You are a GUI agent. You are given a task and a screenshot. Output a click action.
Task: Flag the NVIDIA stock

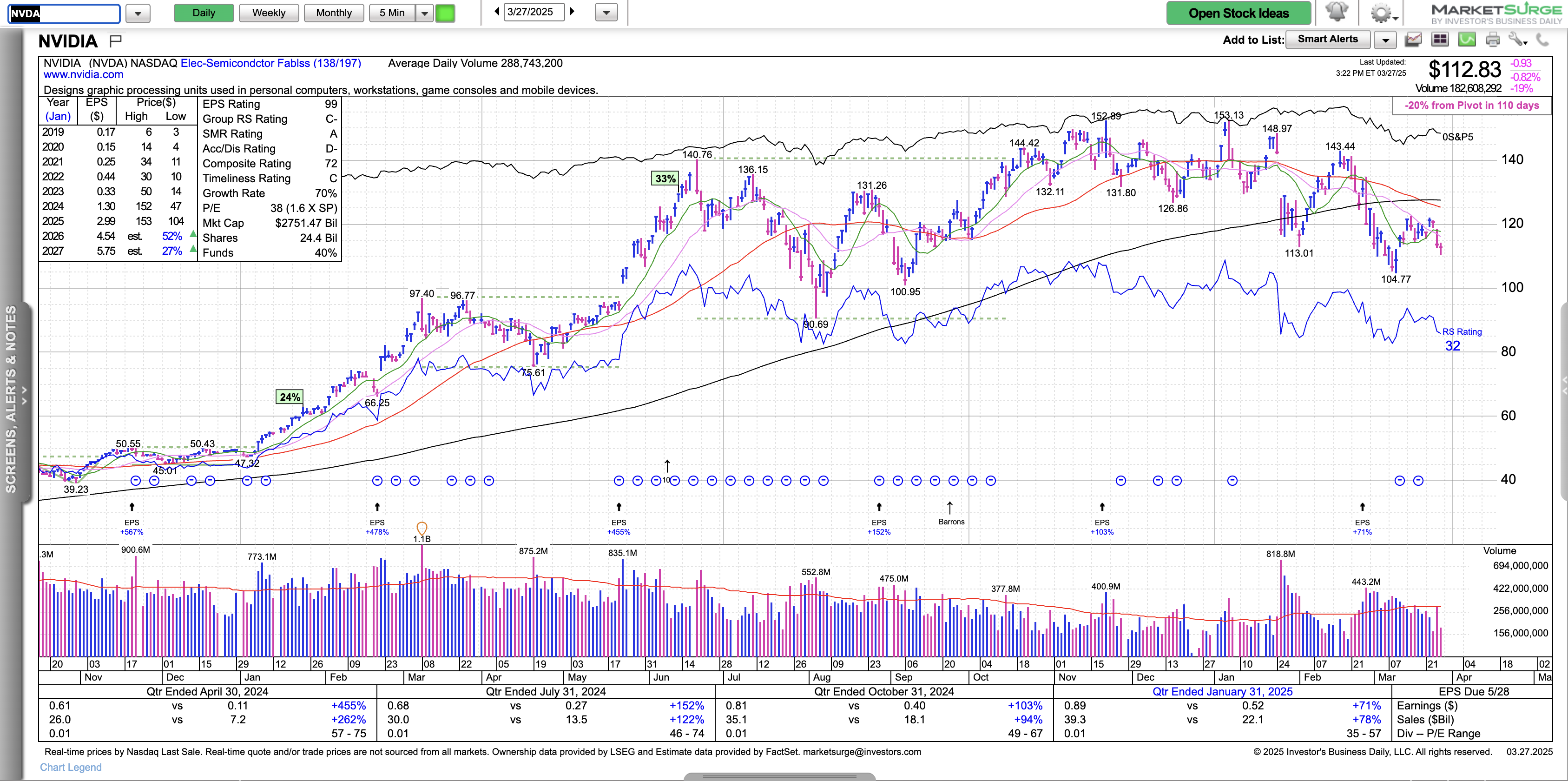point(116,41)
